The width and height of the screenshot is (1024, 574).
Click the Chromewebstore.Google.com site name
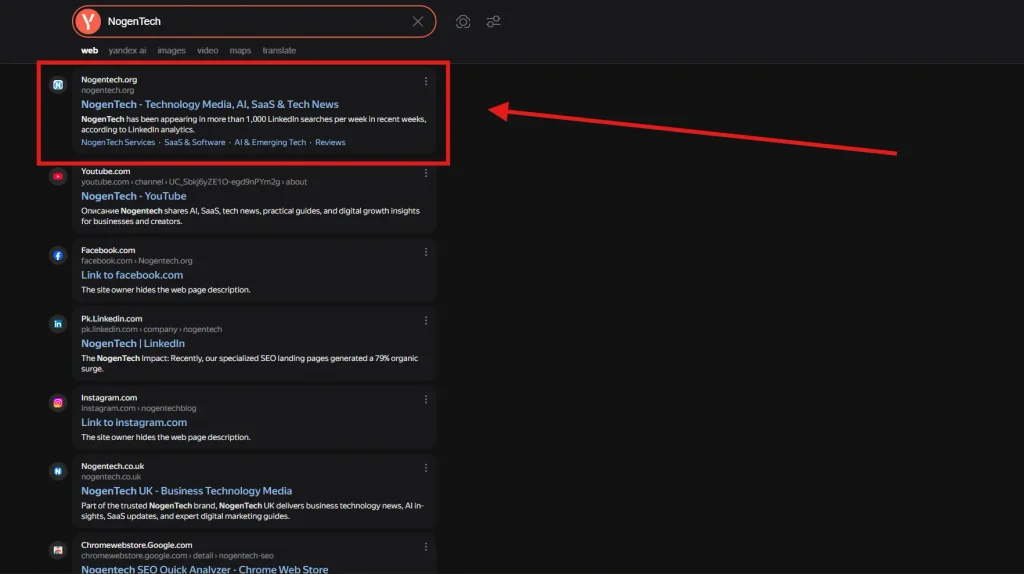click(136, 545)
